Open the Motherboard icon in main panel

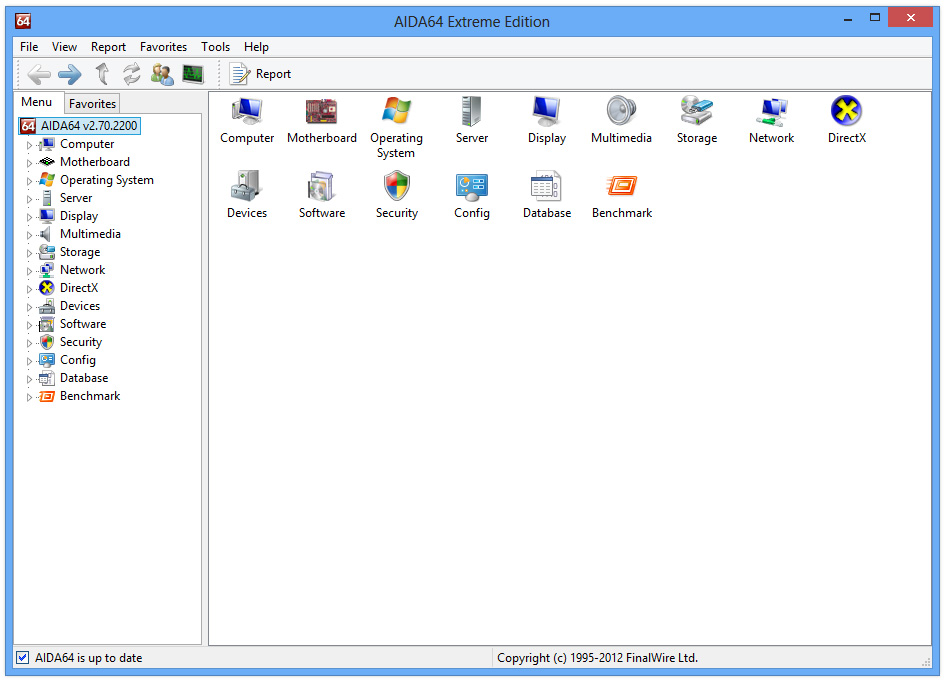(x=321, y=112)
